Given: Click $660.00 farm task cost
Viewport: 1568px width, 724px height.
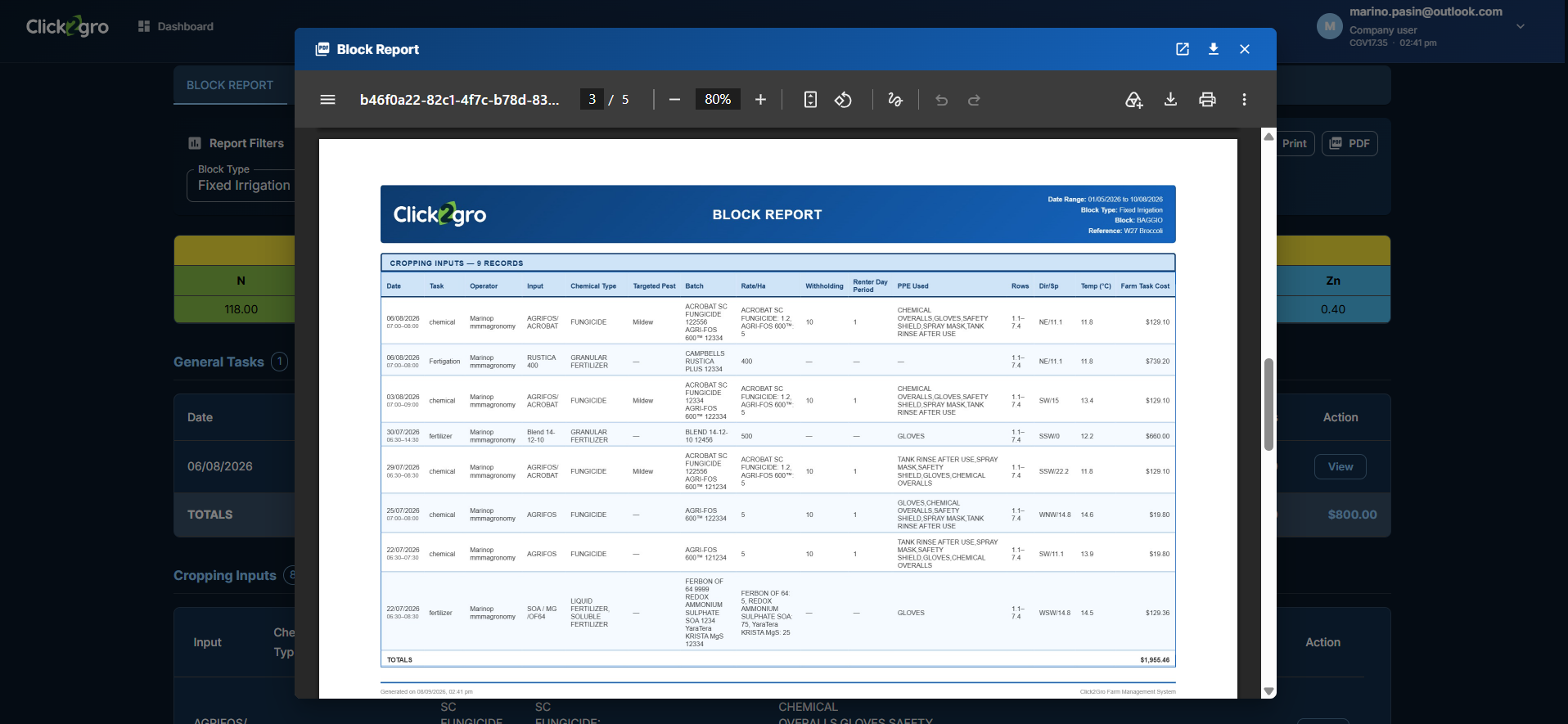Looking at the screenshot, I should click(1157, 436).
